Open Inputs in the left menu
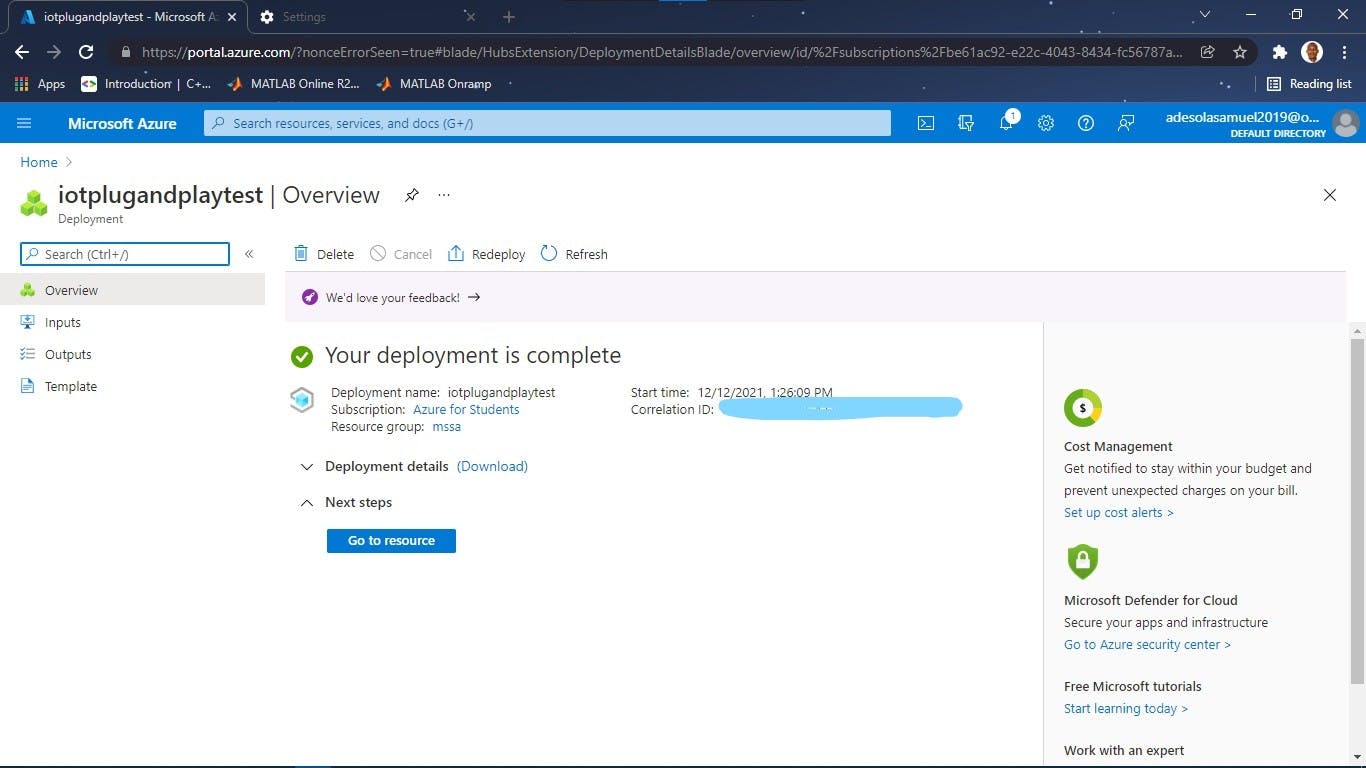1366x768 pixels. point(132,322)
